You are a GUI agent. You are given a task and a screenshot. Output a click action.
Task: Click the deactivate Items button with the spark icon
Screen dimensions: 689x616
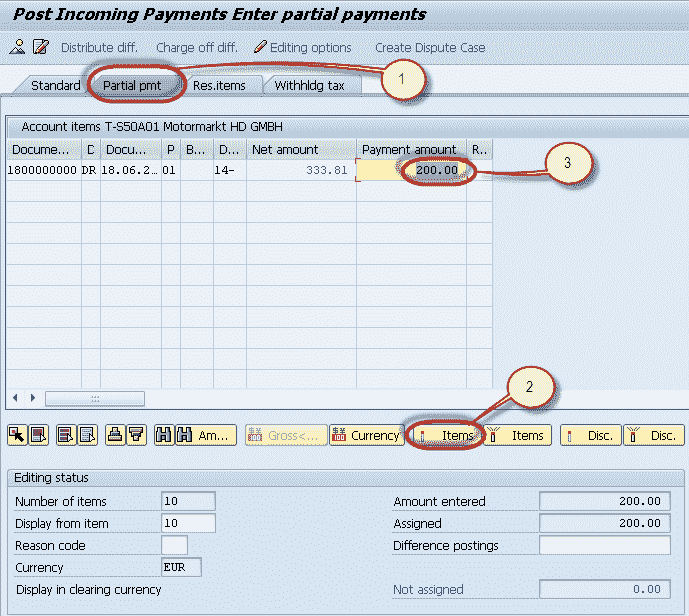point(518,435)
